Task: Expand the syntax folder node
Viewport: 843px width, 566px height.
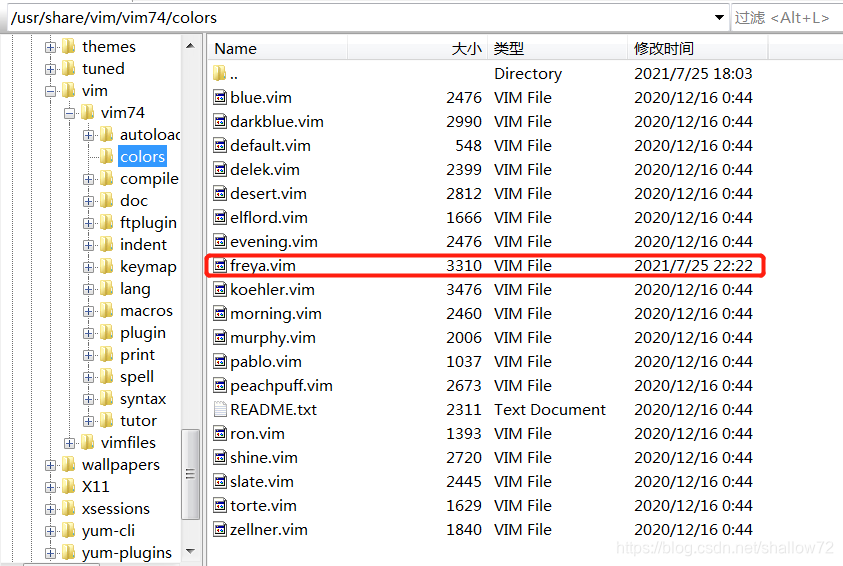Action: click(x=89, y=399)
